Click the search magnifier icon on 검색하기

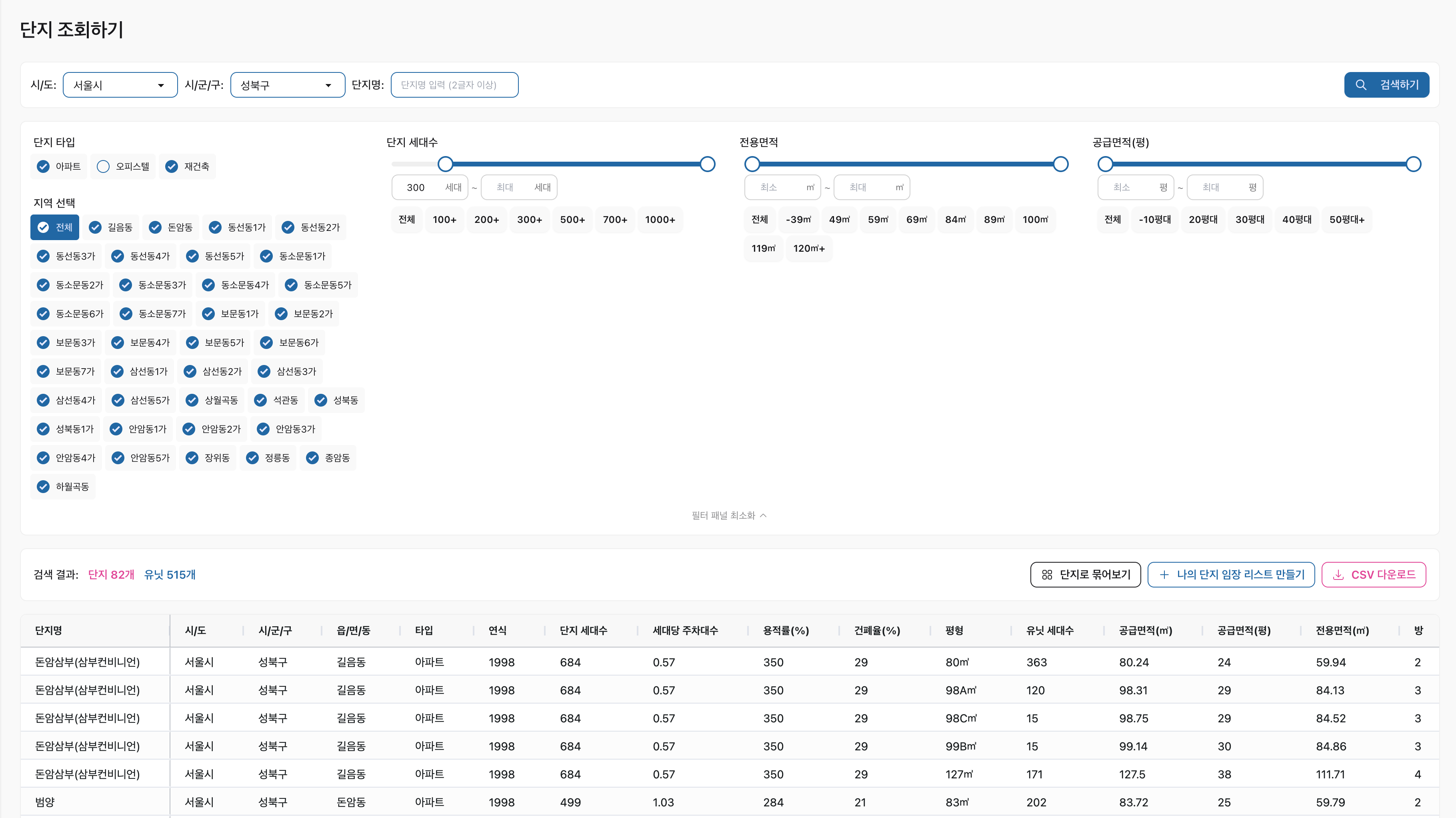coord(1361,85)
